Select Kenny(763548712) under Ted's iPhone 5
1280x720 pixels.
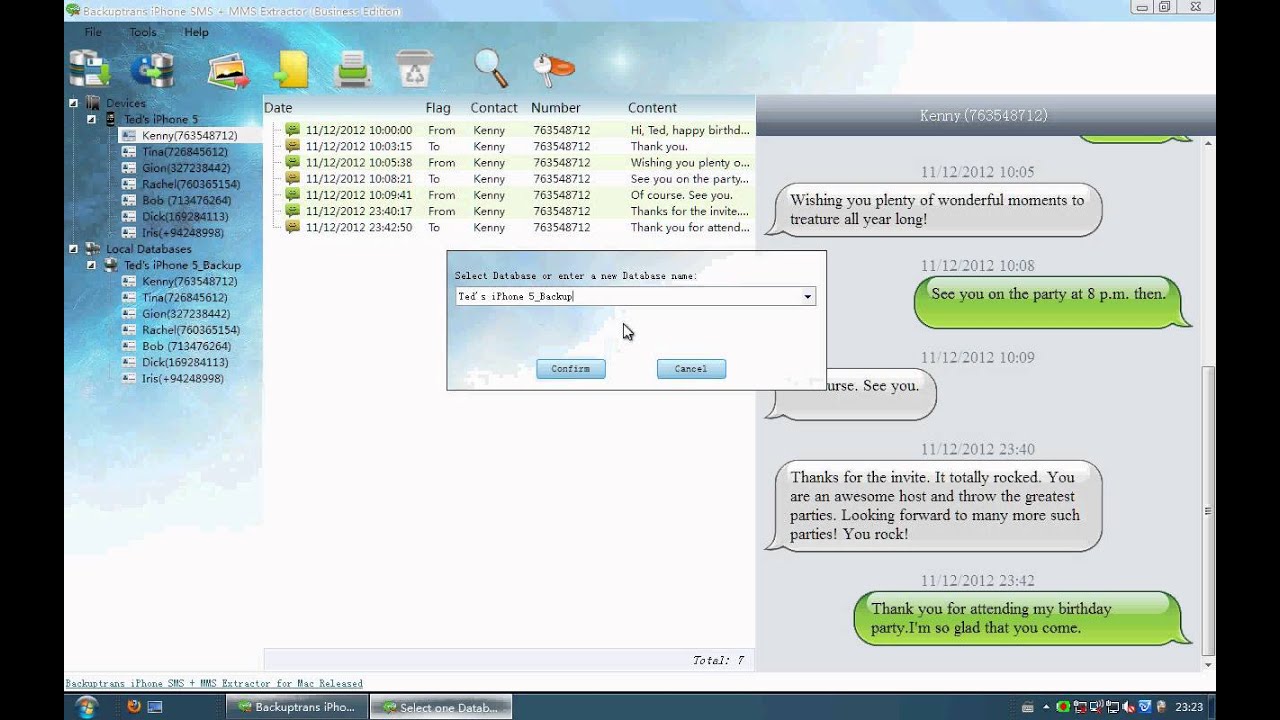click(189, 135)
